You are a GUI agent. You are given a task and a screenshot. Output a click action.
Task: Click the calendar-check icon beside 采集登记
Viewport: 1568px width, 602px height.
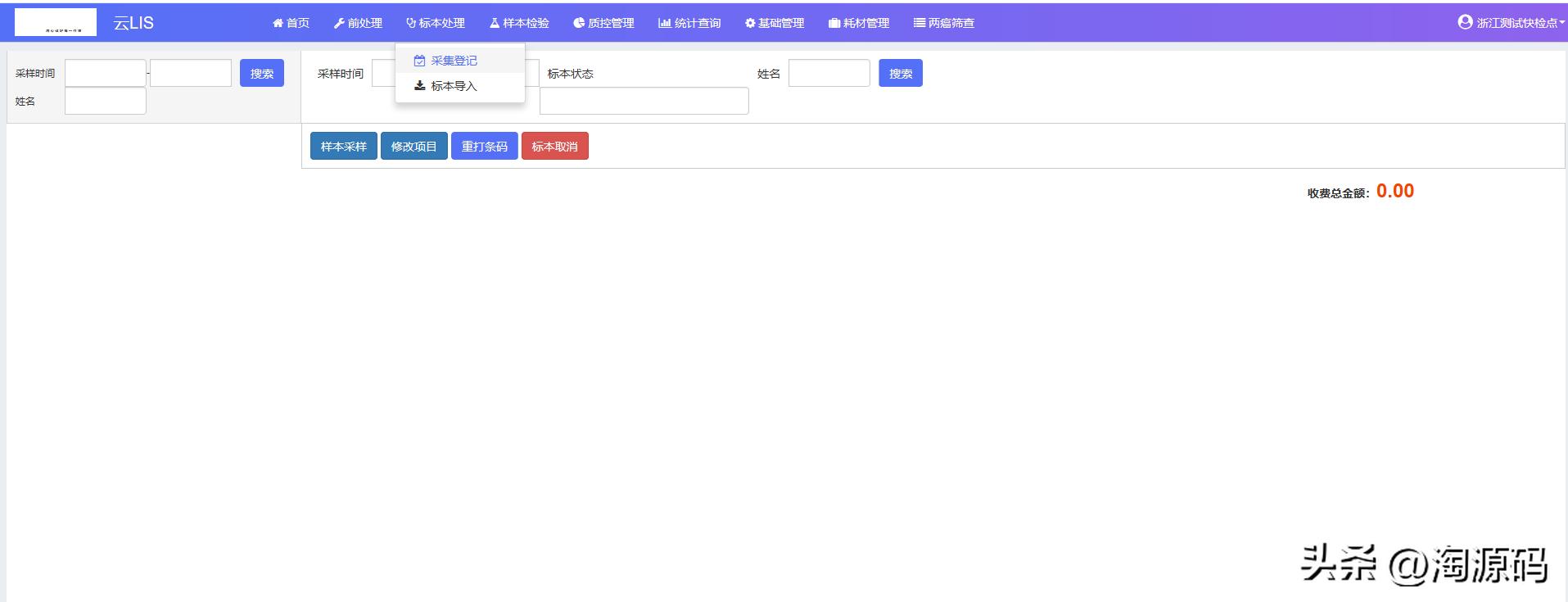pyautogui.click(x=419, y=61)
